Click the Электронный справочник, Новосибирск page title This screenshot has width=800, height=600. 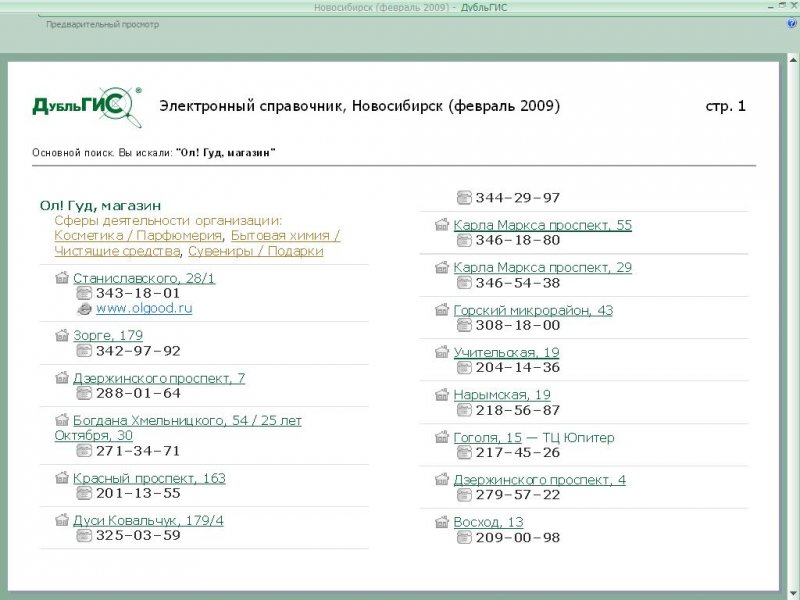(360, 106)
